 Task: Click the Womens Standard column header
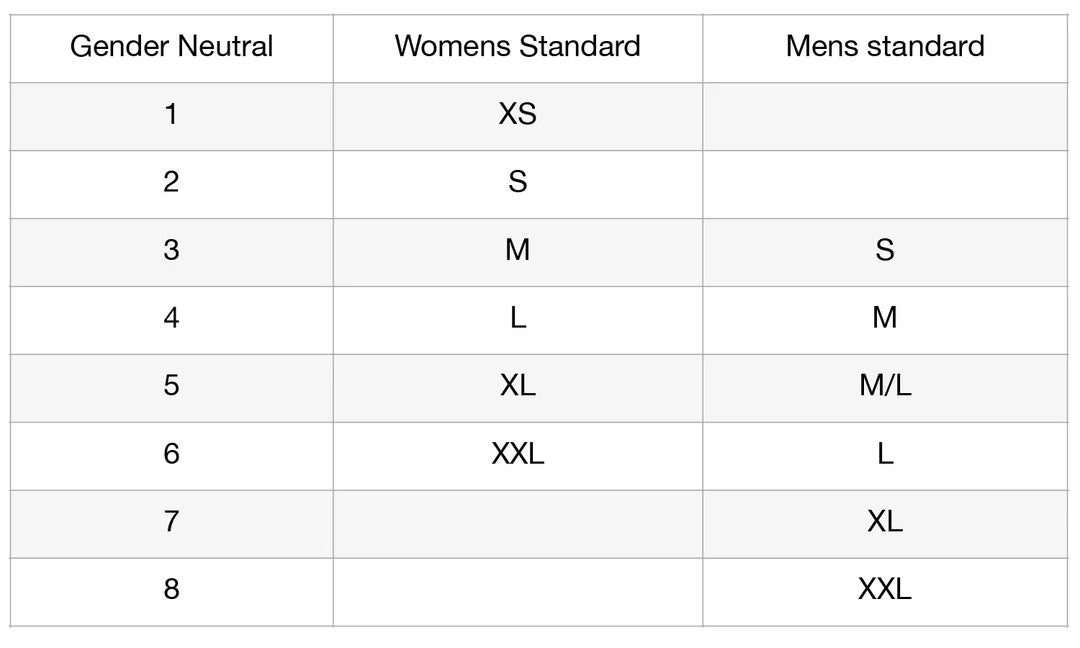pyautogui.click(x=517, y=46)
